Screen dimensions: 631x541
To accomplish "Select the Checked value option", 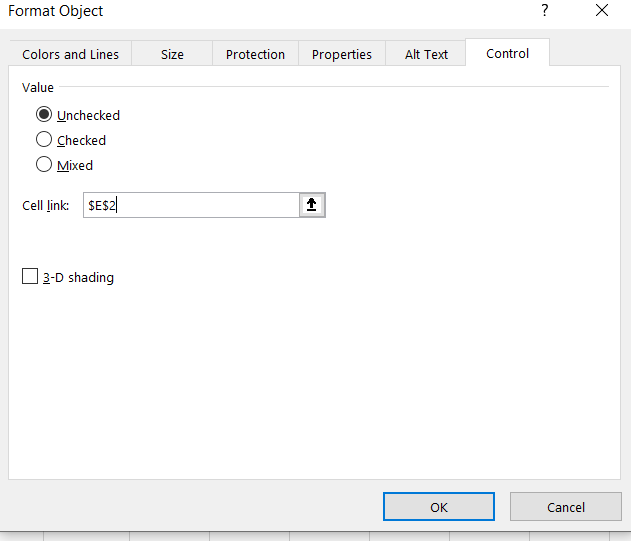I will [44, 140].
